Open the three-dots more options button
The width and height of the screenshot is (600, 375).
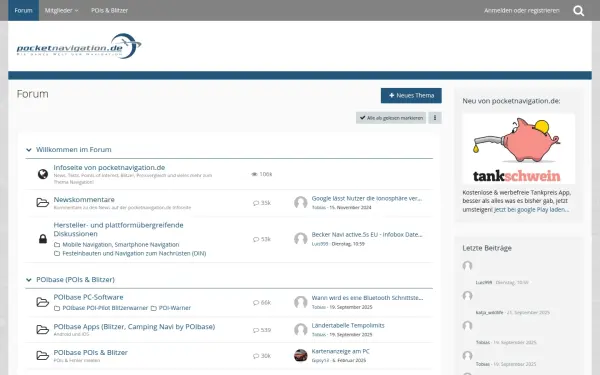click(x=435, y=118)
